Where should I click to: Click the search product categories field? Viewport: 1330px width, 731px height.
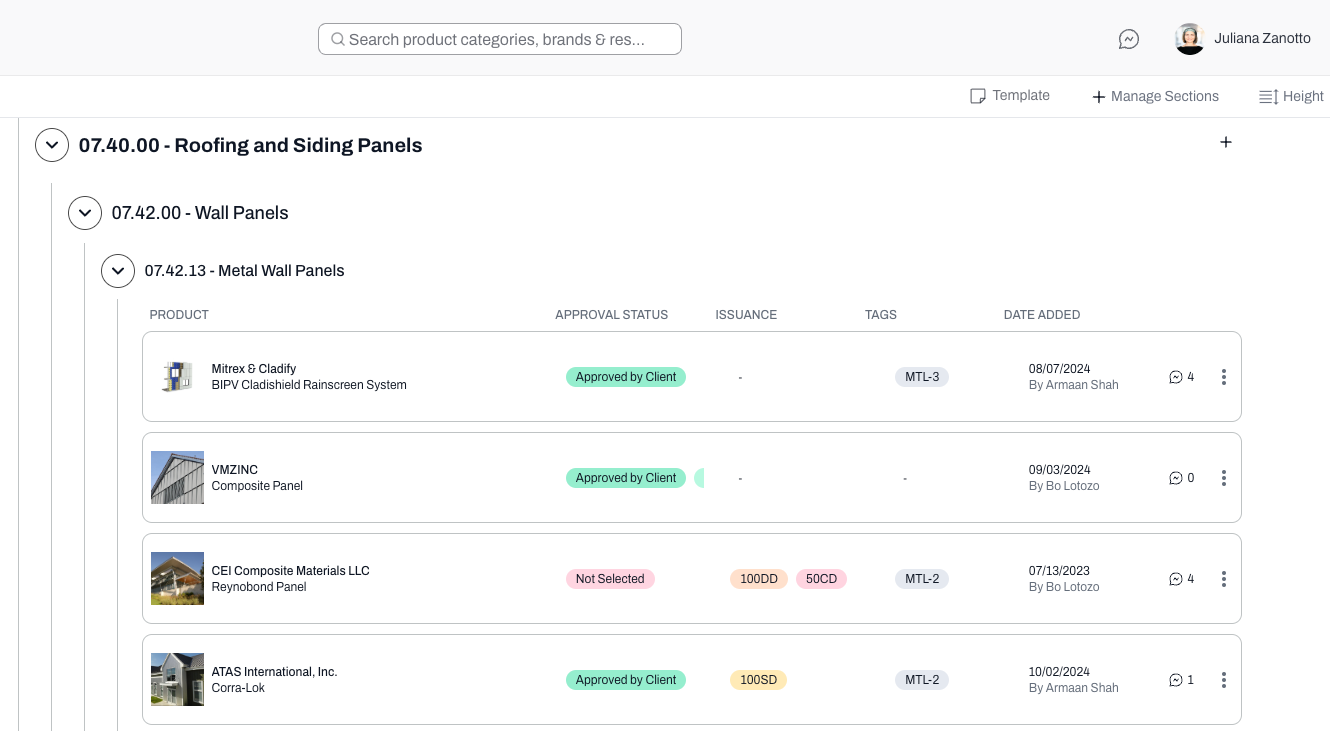click(x=500, y=39)
